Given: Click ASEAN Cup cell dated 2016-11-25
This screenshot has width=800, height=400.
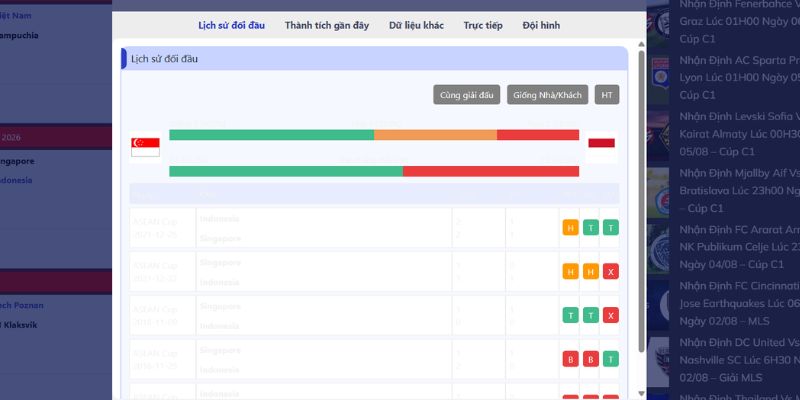Looking at the screenshot, I should tap(162, 359).
